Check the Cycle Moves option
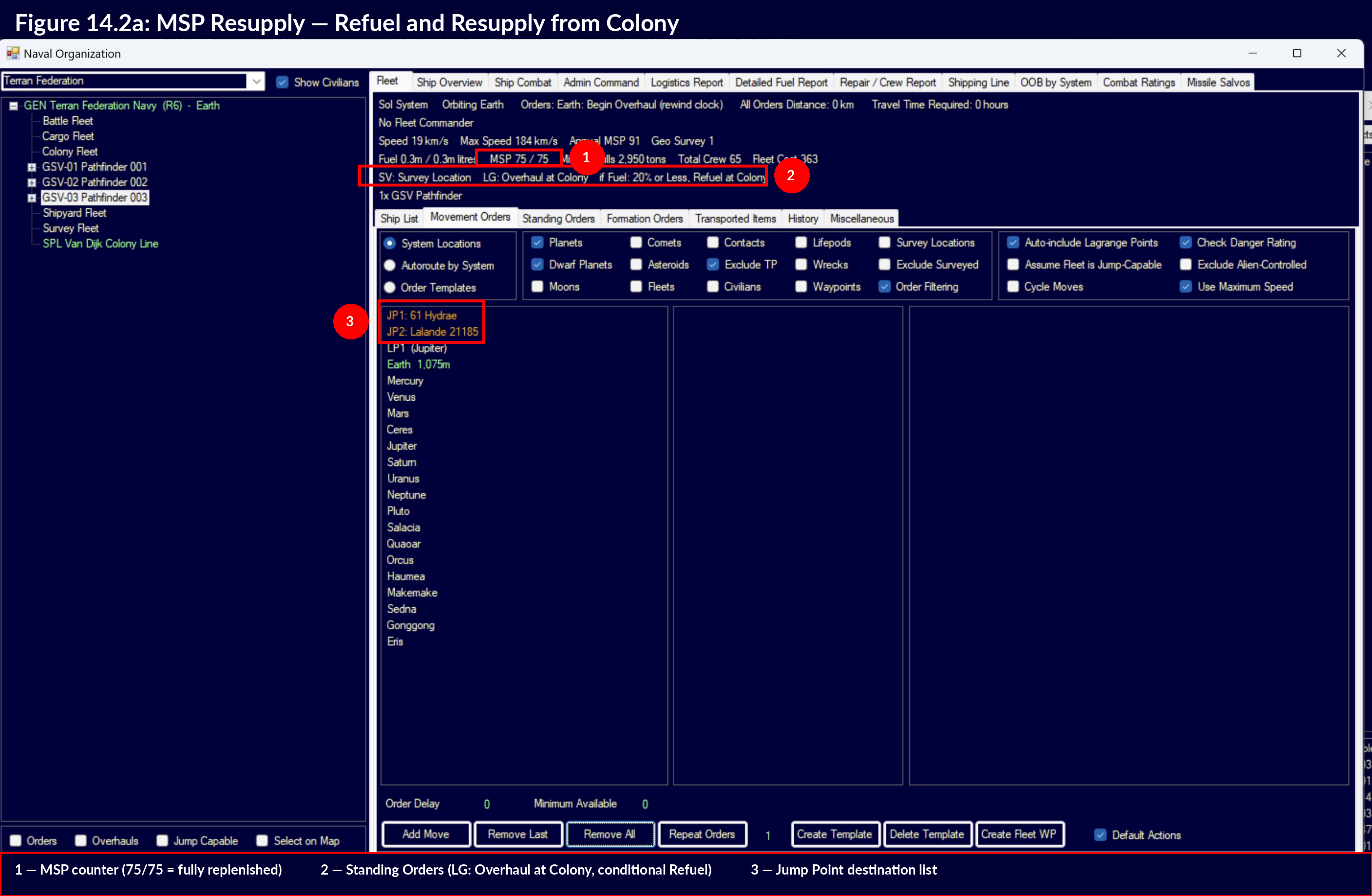Screen dimensions: 1372x896 [1013, 287]
